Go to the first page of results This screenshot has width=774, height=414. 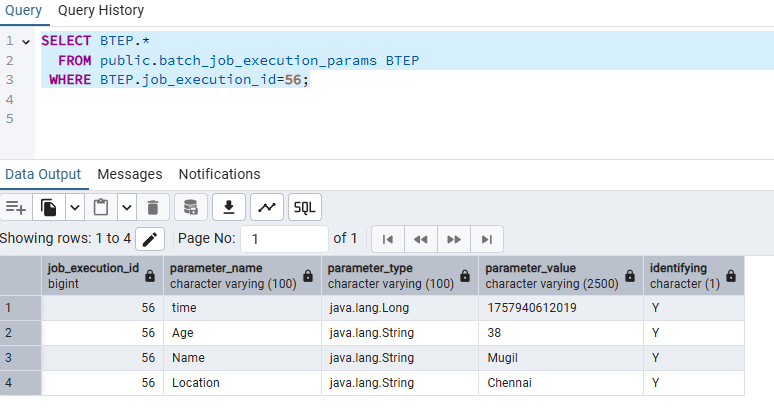pos(388,239)
